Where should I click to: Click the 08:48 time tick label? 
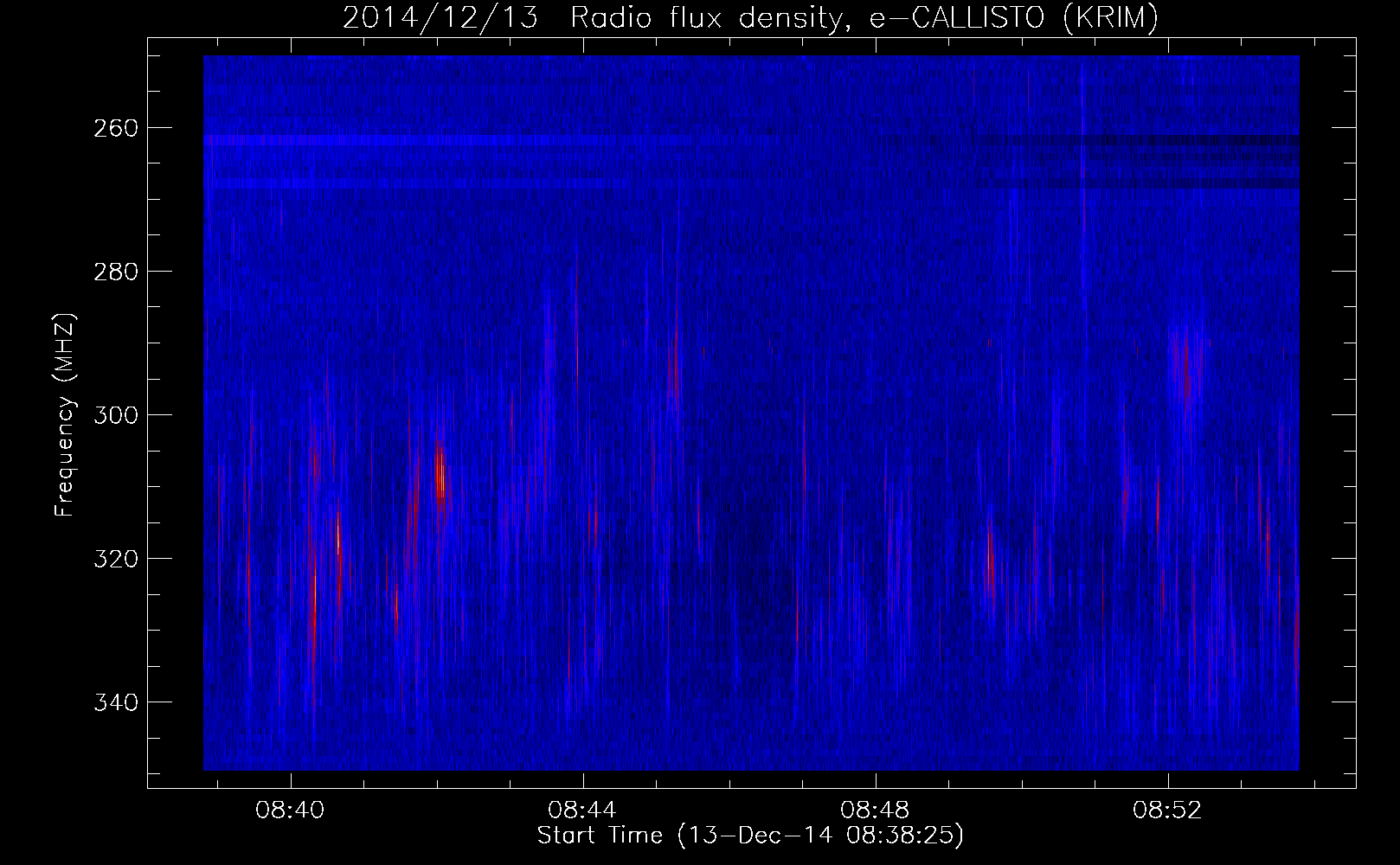click(876, 811)
